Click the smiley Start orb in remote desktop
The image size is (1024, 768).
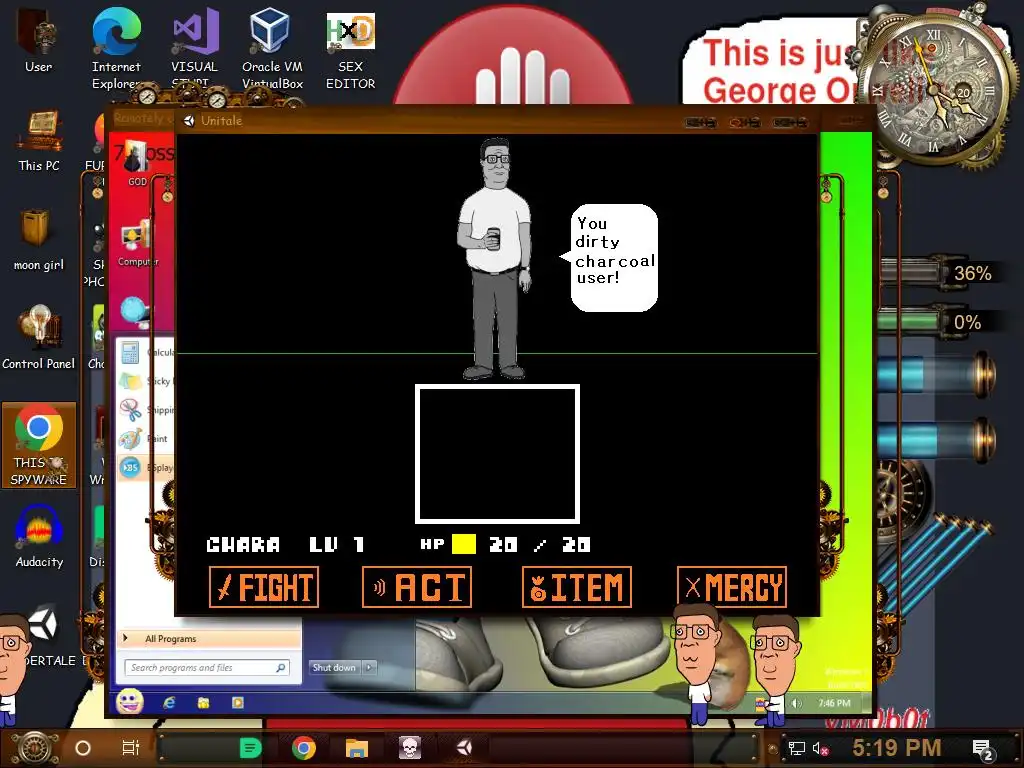pyautogui.click(x=130, y=702)
